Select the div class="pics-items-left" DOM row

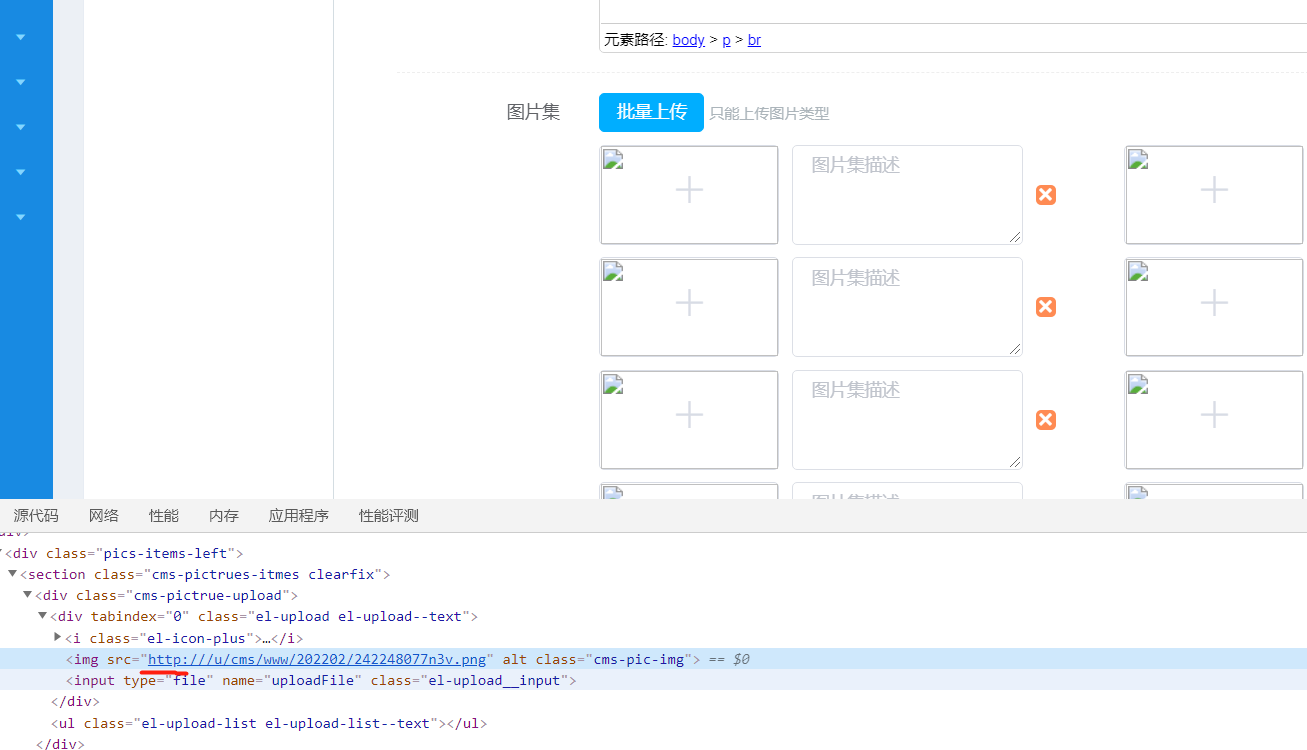[653, 552]
